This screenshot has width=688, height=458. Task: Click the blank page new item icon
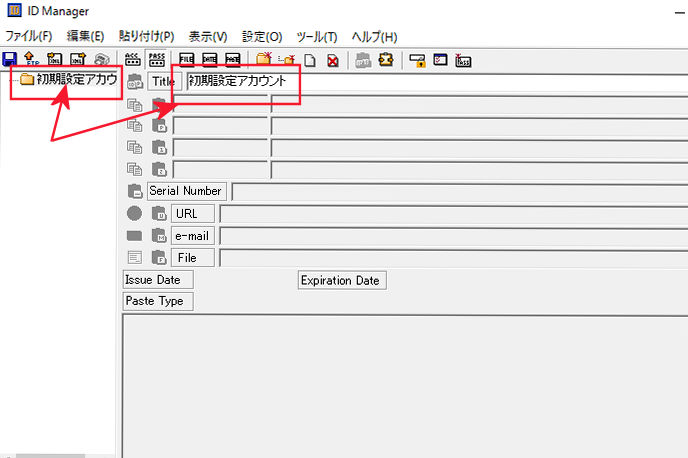point(310,60)
